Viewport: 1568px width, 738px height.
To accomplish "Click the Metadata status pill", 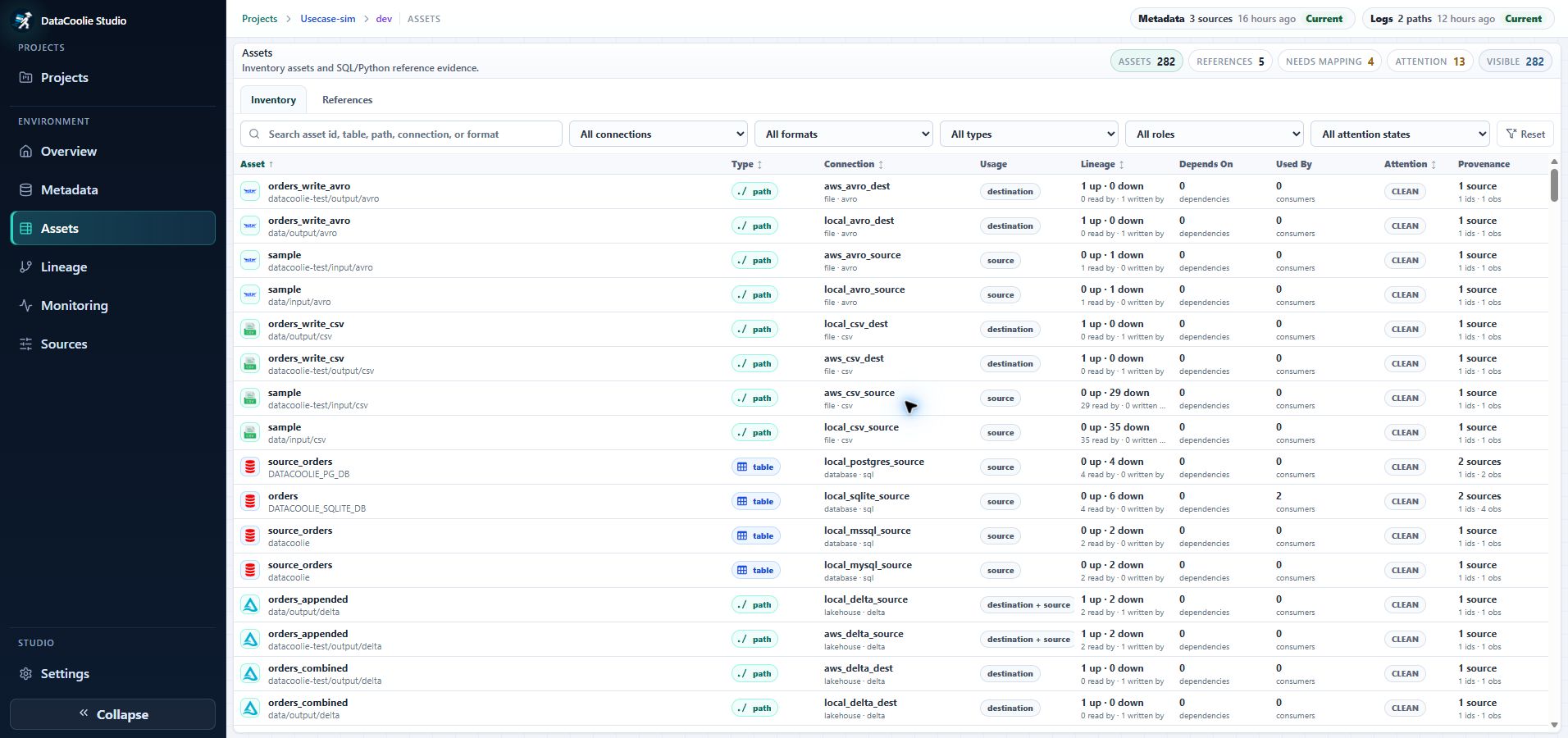I will (x=1242, y=19).
